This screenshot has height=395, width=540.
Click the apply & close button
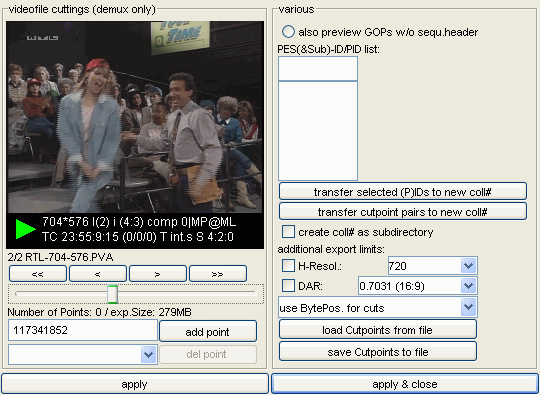click(x=405, y=384)
